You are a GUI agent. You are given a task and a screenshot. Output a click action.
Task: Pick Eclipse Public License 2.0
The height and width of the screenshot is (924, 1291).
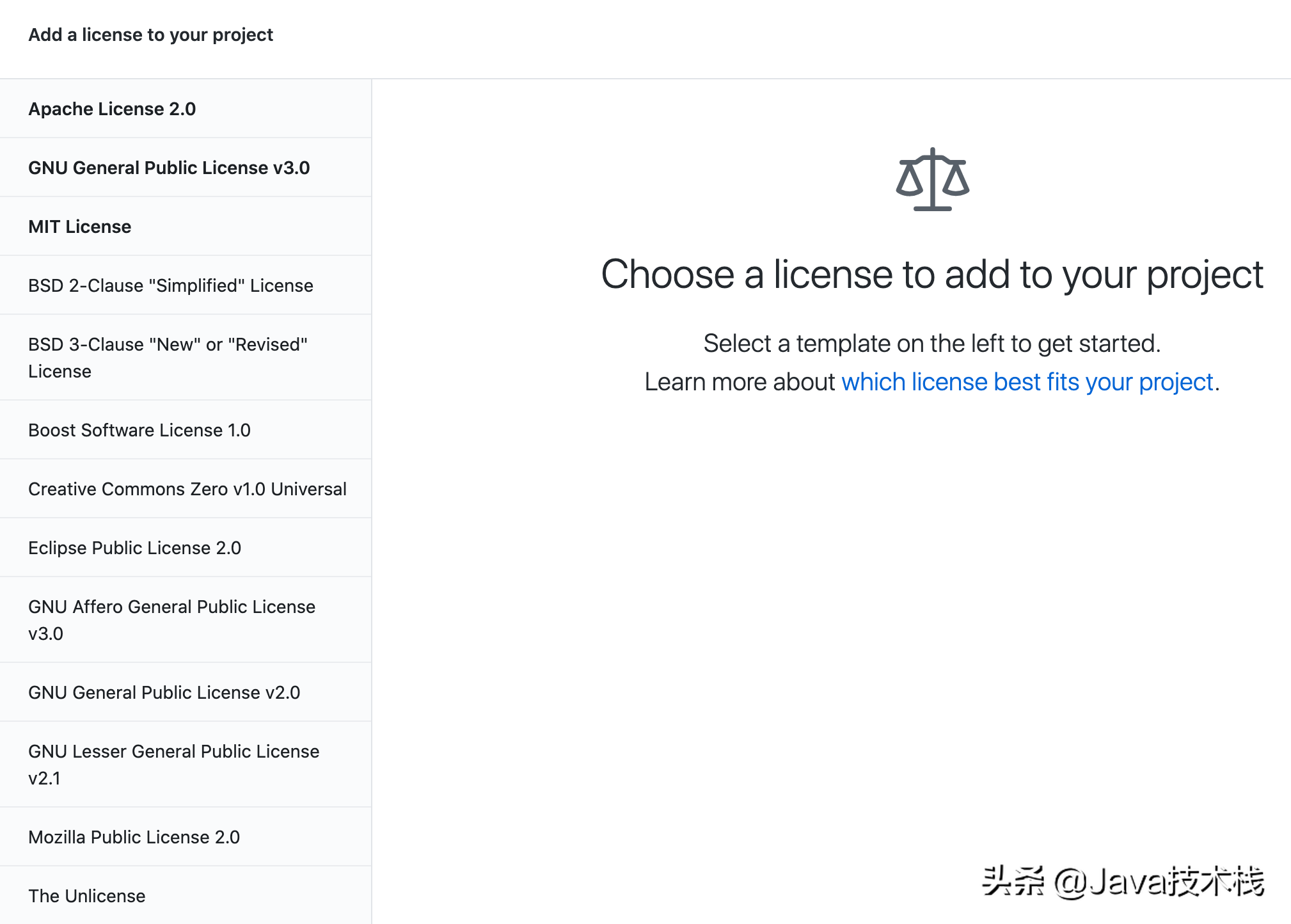[x=186, y=548]
